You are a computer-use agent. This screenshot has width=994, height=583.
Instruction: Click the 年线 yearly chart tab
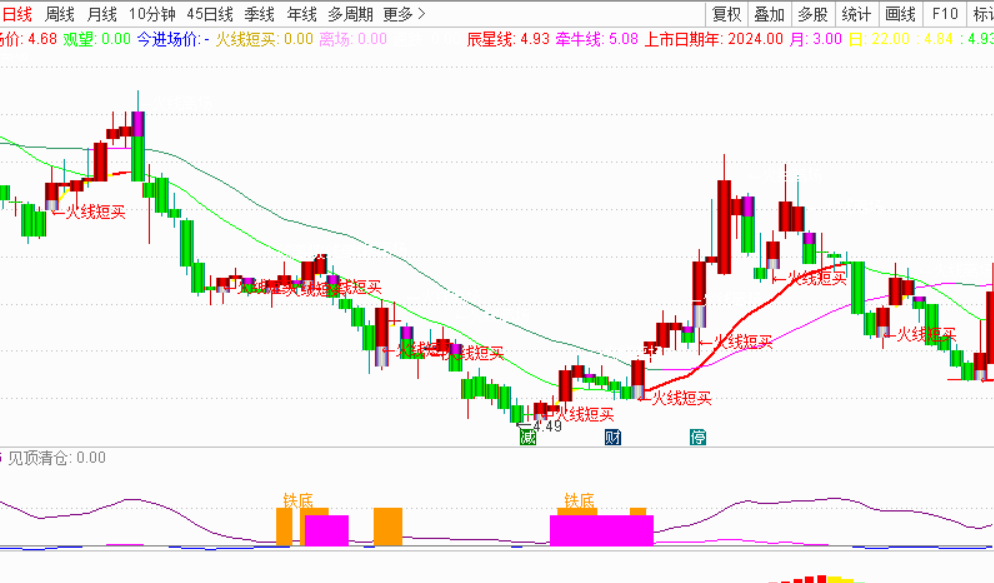pos(302,14)
